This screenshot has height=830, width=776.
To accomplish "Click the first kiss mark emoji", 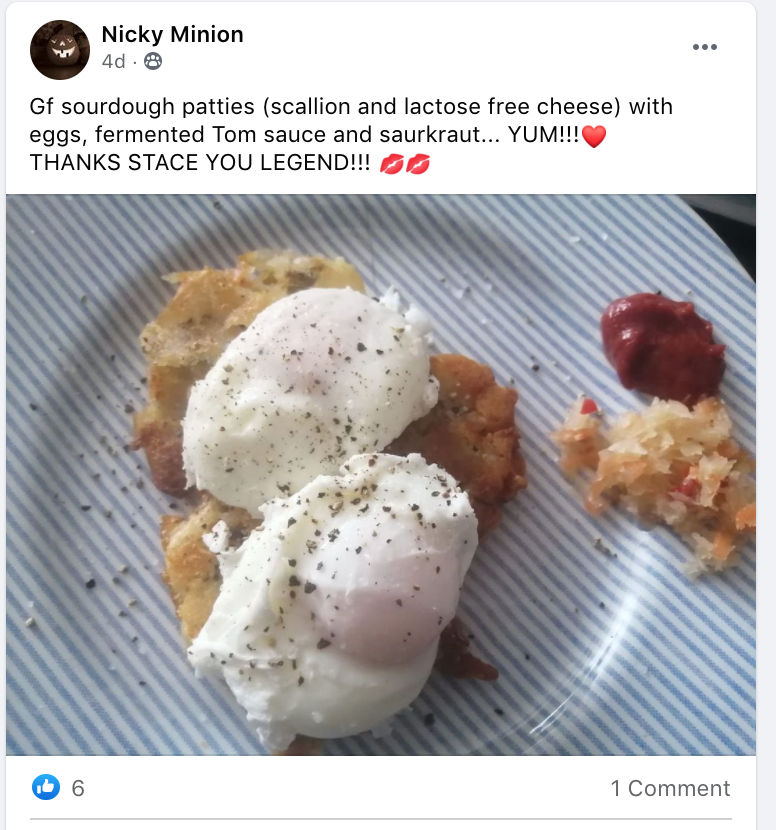I will coord(392,164).
